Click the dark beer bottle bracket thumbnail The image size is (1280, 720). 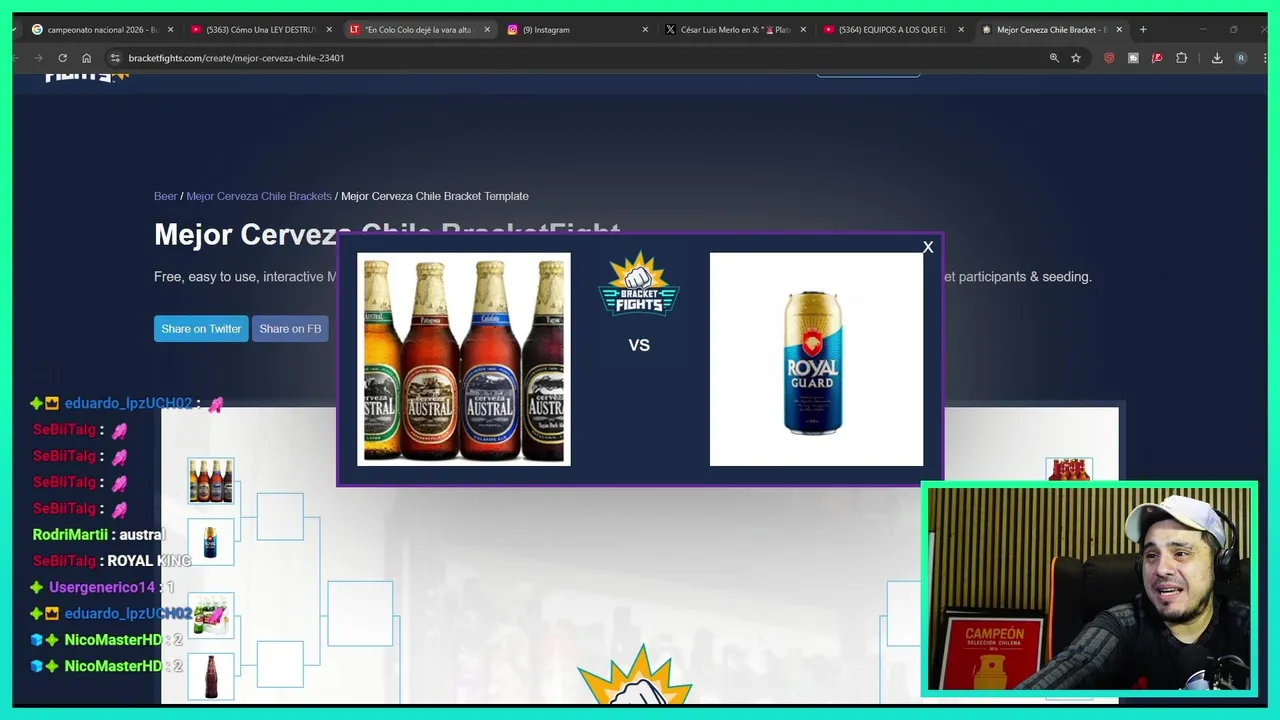click(x=211, y=677)
